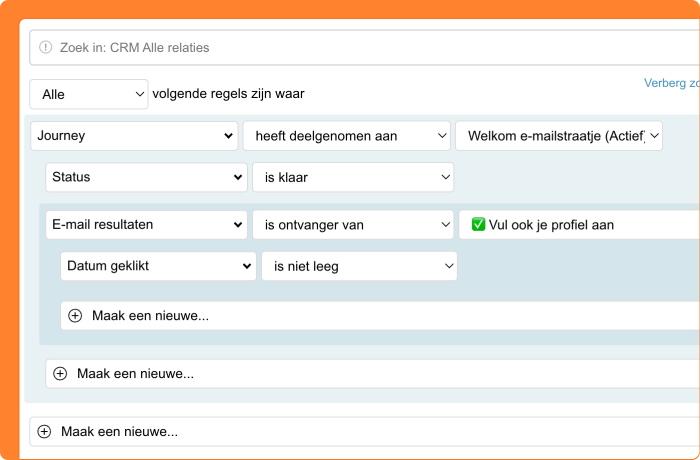Screen dimensions: 700x460
Task: Open the 'is niet leeg' dropdown
Action: click(x=359, y=266)
